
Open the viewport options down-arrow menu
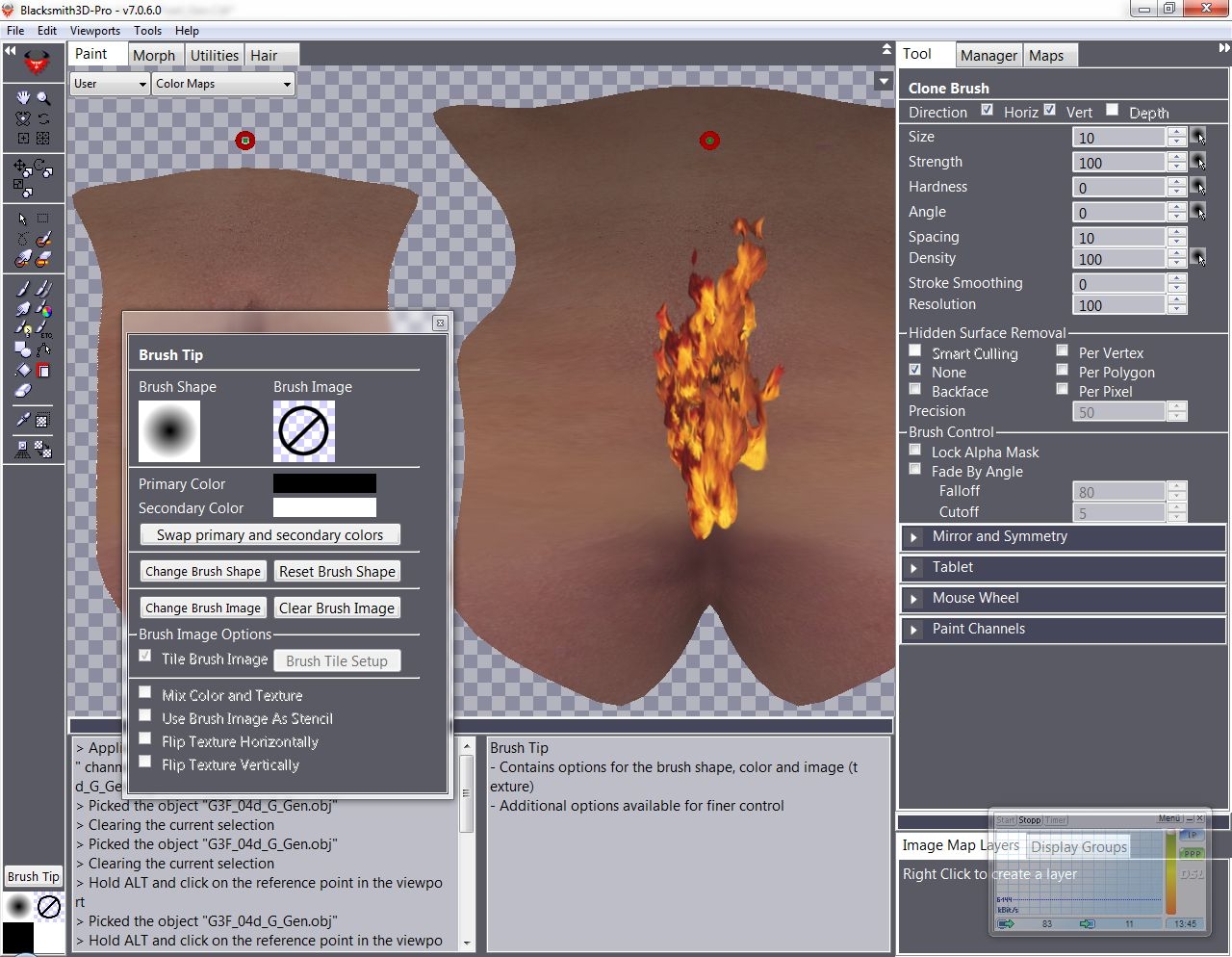point(884,82)
